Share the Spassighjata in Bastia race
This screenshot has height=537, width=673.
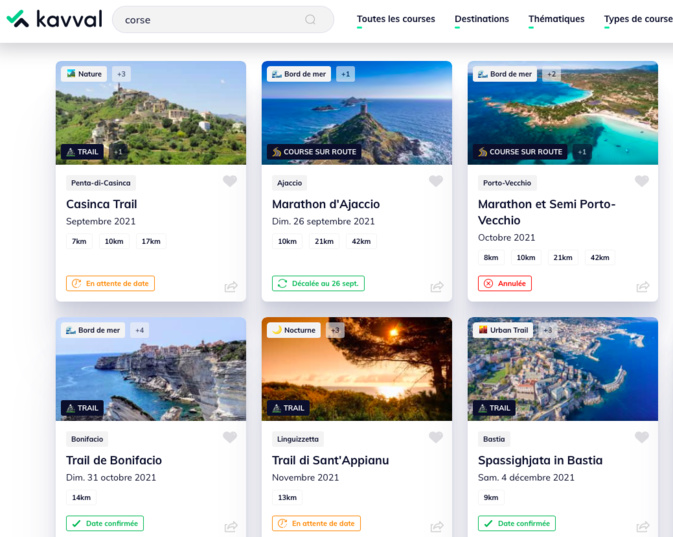pos(643,527)
